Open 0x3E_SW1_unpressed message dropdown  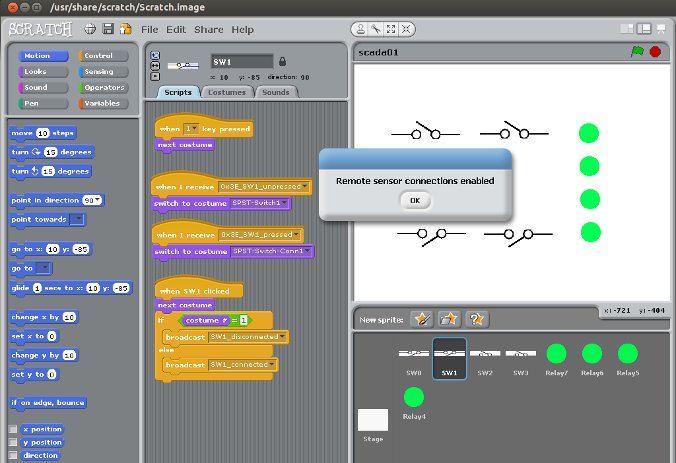[x=305, y=186]
